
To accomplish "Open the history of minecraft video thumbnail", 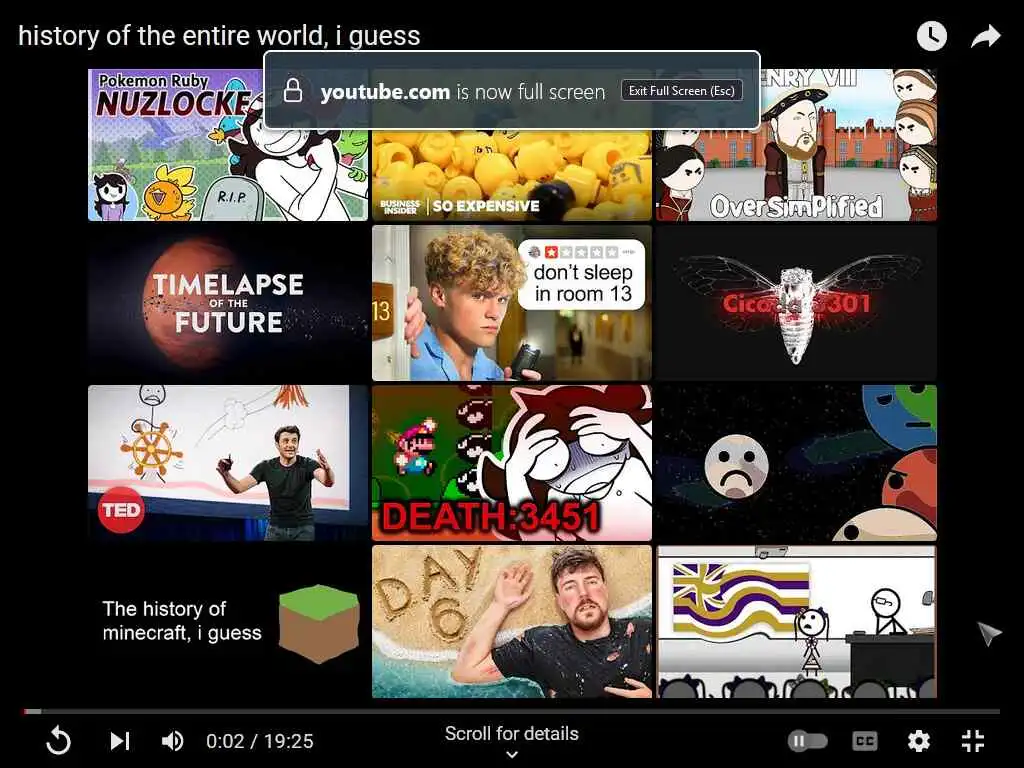I will [x=228, y=622].
